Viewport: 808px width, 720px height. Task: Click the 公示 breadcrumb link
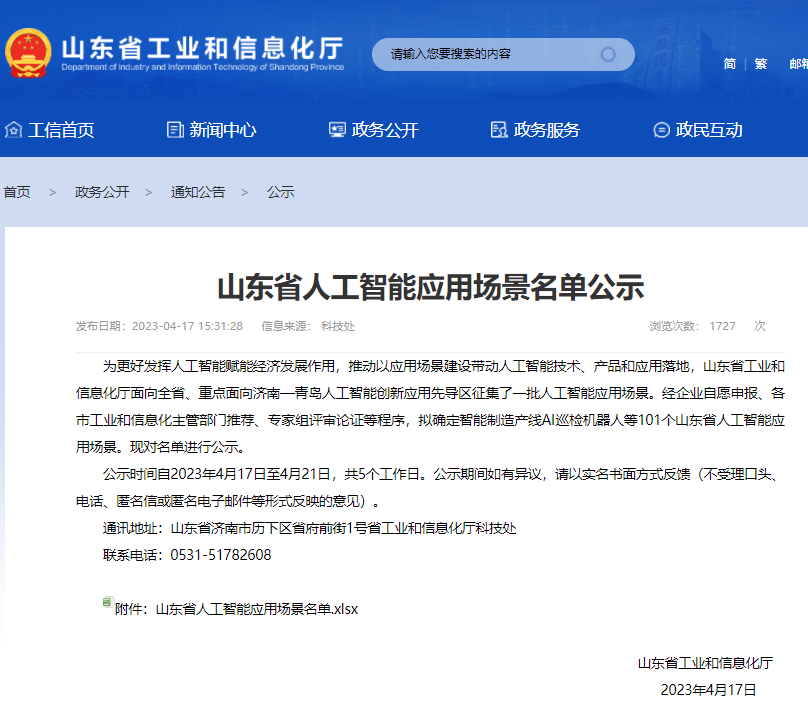280,192
